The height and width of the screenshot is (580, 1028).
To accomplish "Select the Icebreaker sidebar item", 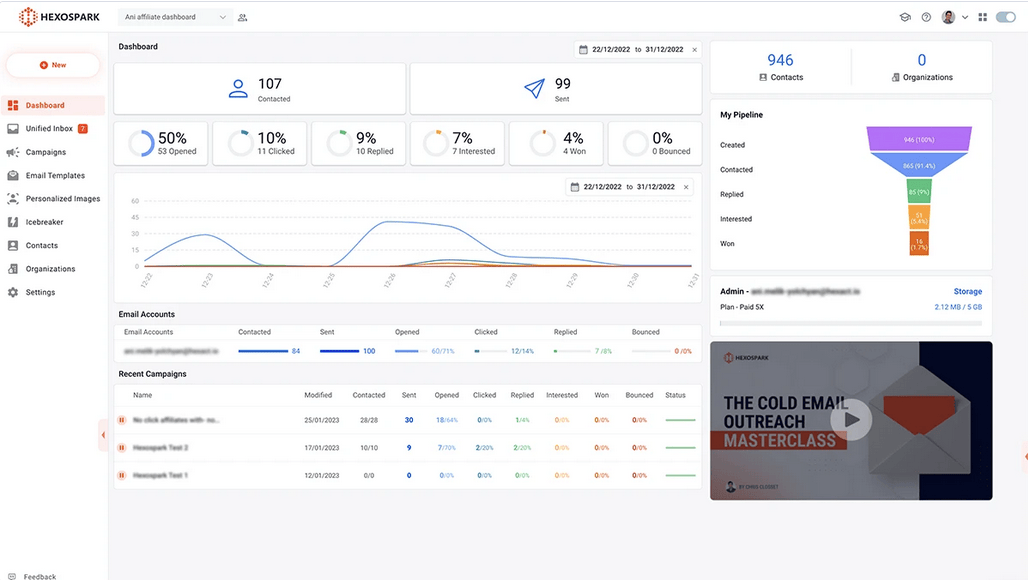I will click(x=47, y=222).
